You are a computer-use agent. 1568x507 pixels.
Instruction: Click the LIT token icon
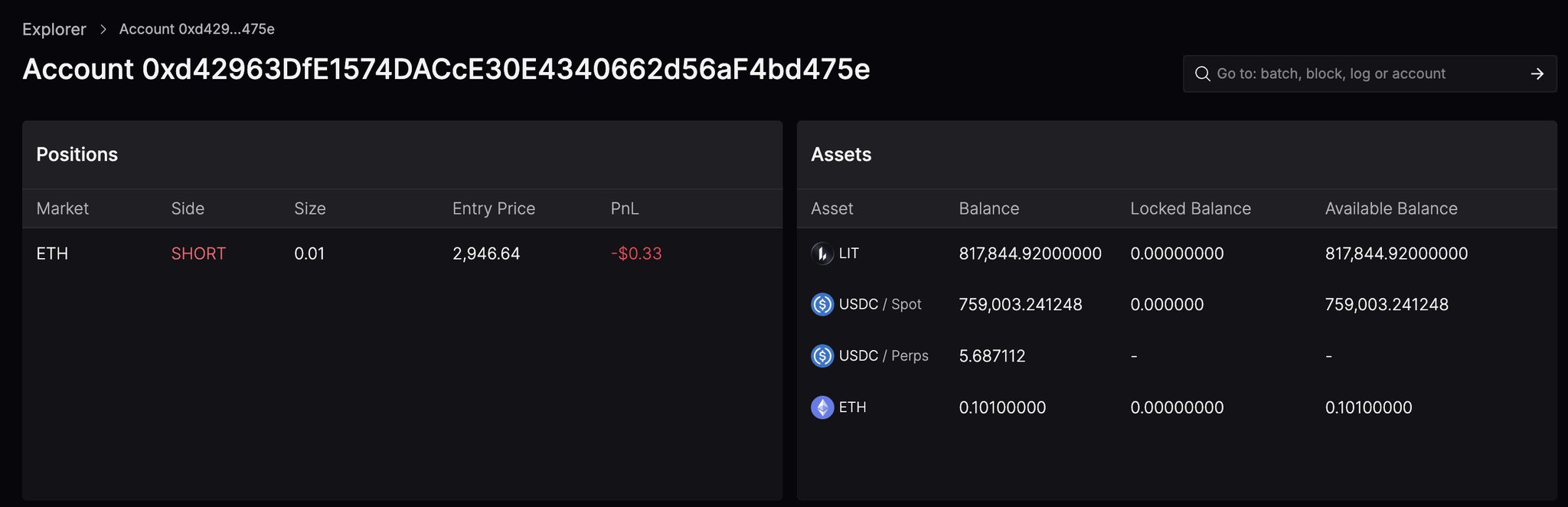coord(822,253)
